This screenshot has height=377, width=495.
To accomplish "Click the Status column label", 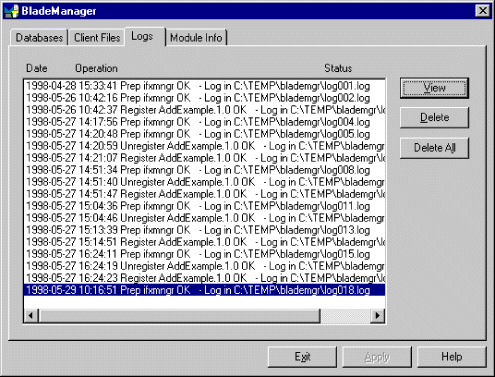I will pyautogui.click(x=338, y=68).
